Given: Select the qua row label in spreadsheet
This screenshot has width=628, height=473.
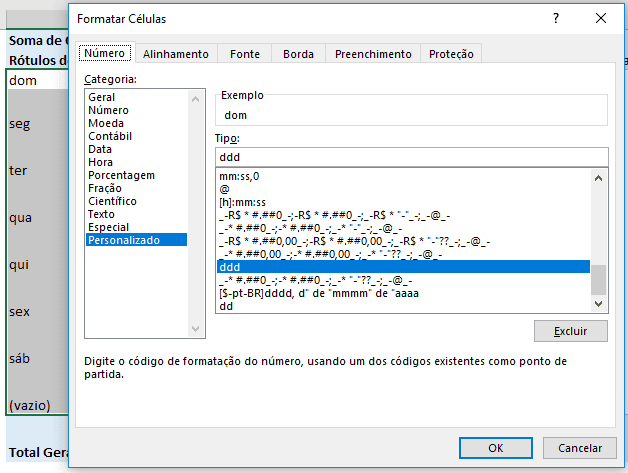Looking at the screenshot, I should coord(20,218).
